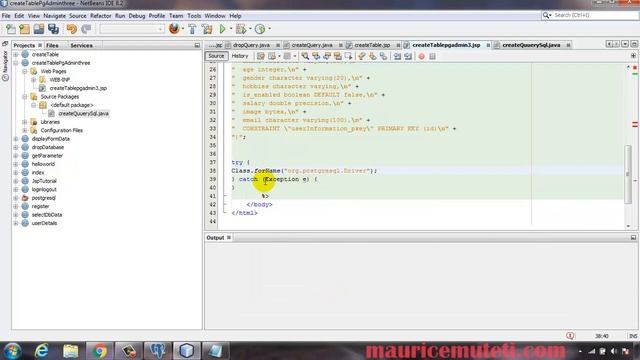Image resolution: width=640 pixels, height=360 pixels.
Task: Expand the Libraries node
Action: click(x=25, y=122)
